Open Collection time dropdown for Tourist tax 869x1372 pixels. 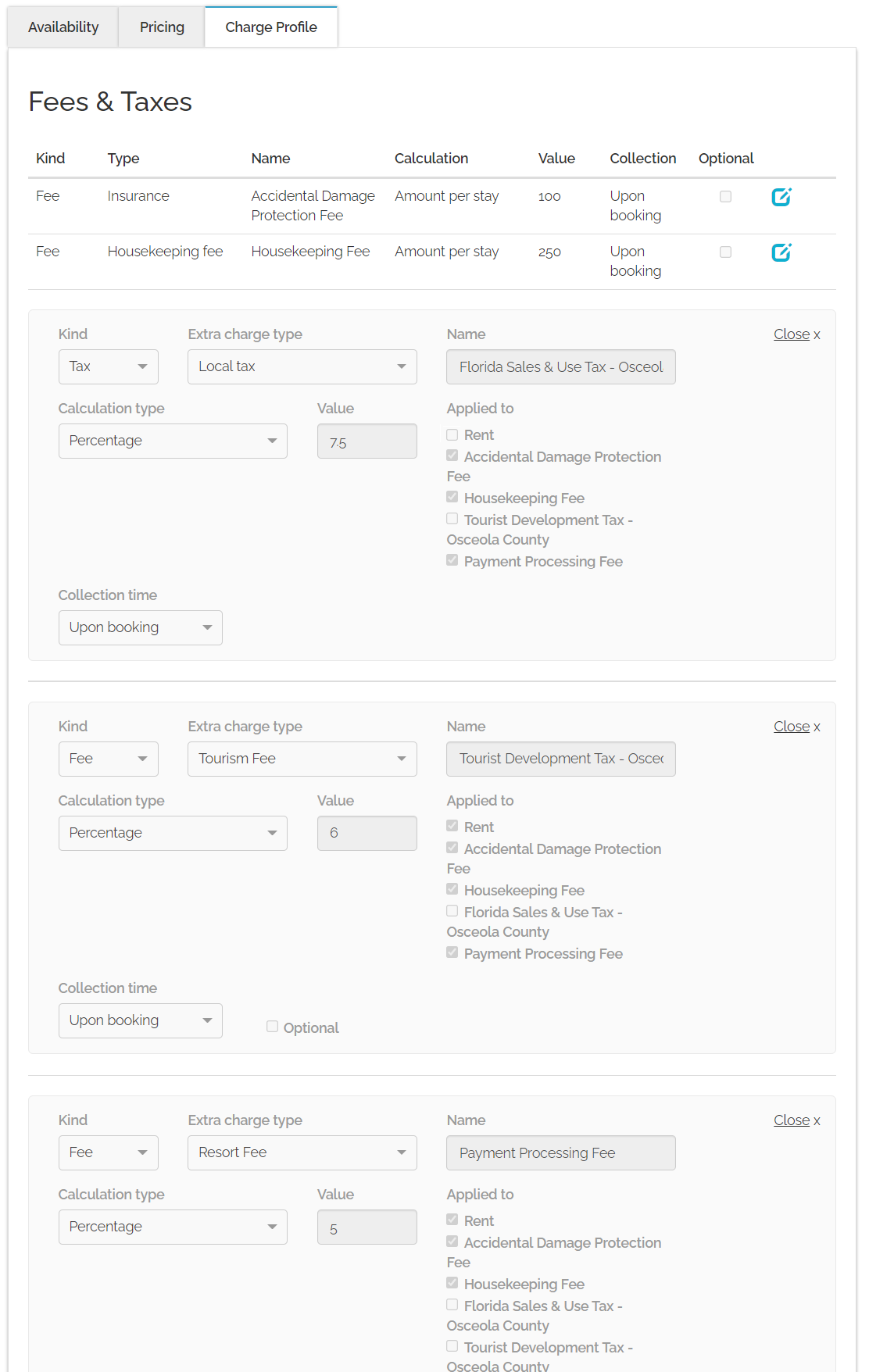click(140, 1020)
